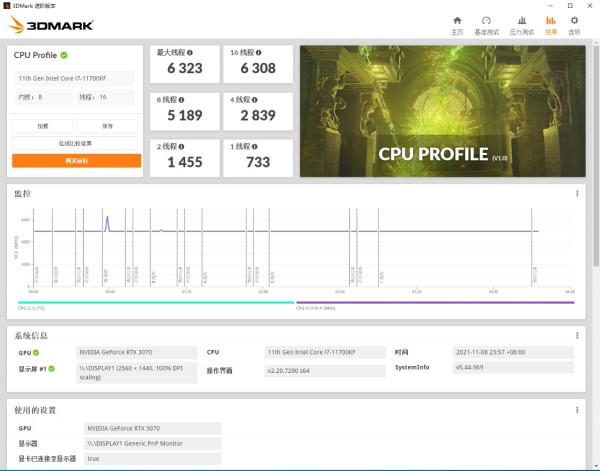The height and width of the screenshot is (471, 600).
Task: Open the 主页 home icon
Action: 457,24
